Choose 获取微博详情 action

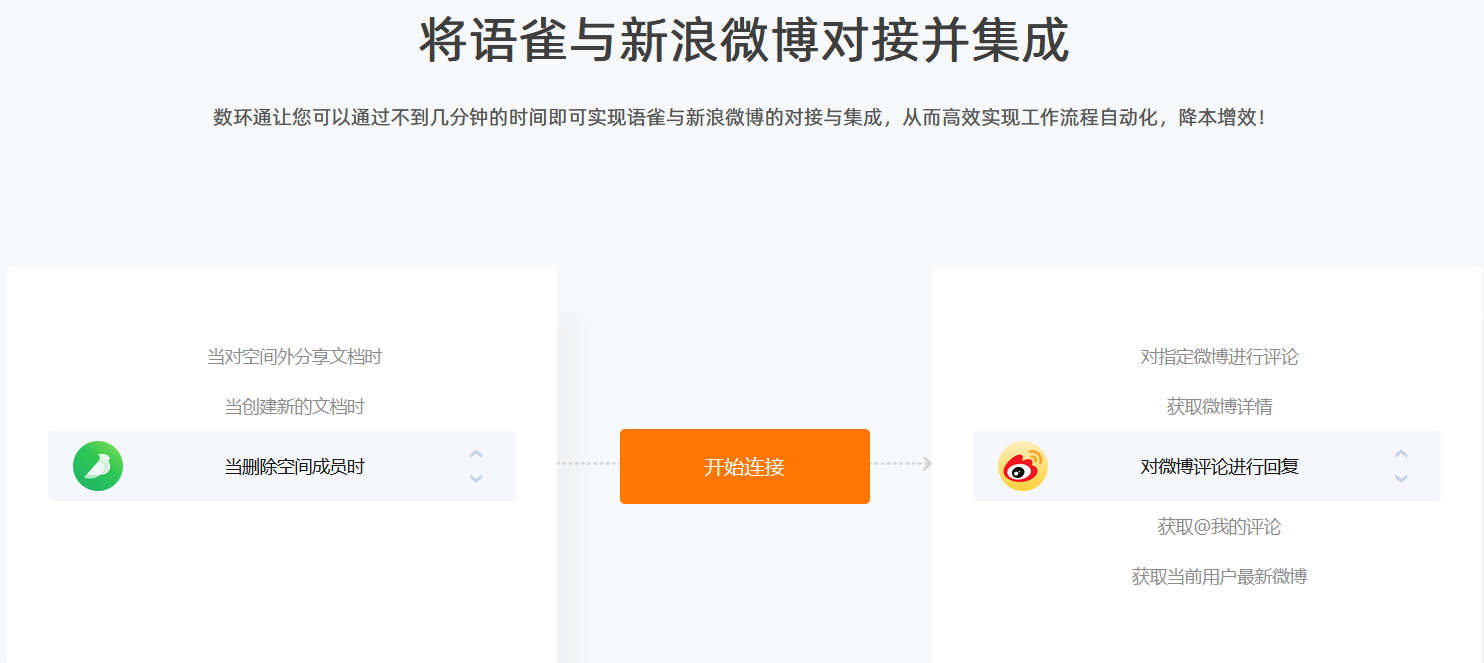pyautogui.click(x=1220, y=407)
